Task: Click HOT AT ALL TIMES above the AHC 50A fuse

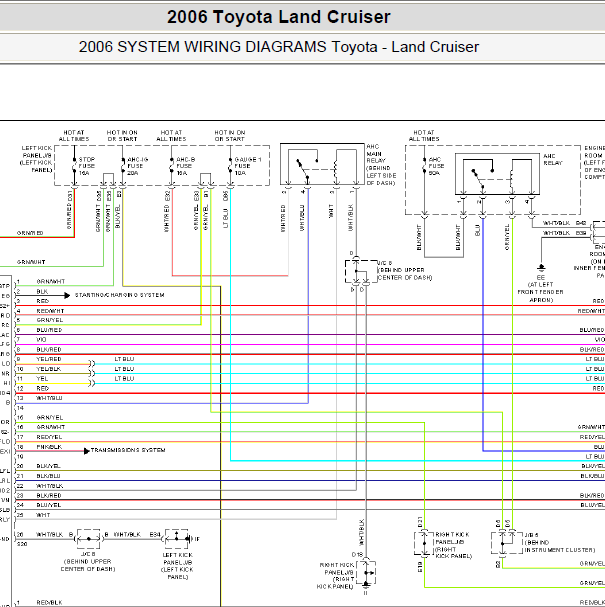Action: coord(424,135)
